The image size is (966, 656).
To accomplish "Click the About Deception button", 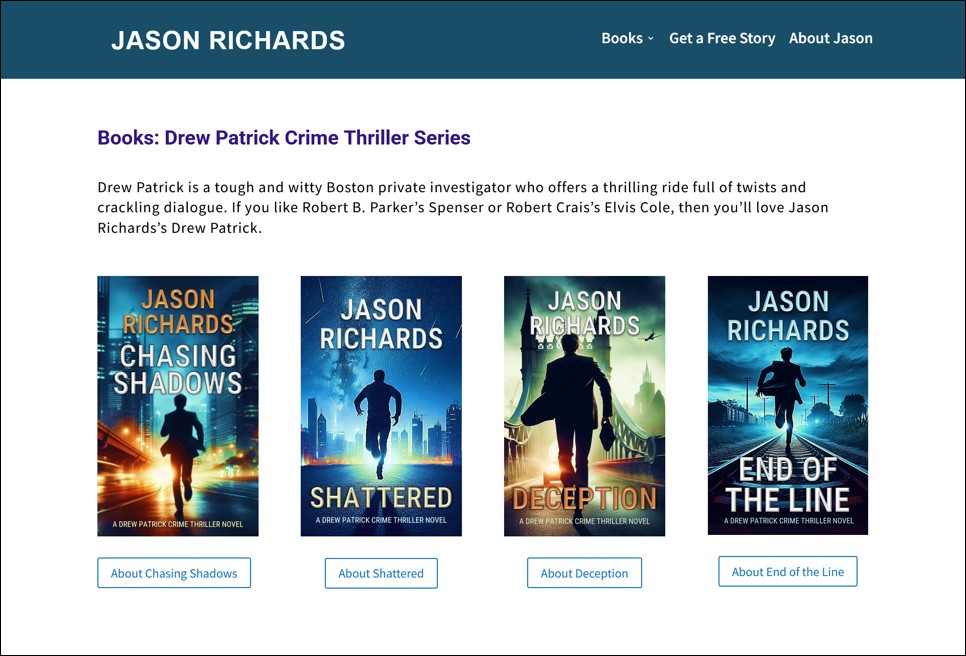I will (x=584, y=573).
